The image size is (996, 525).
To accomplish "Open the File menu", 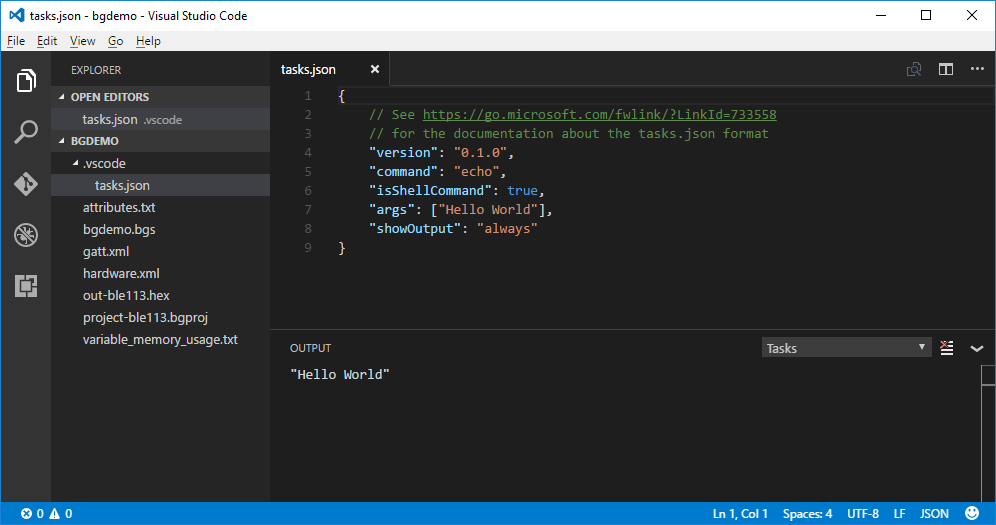I will (16, 41).
